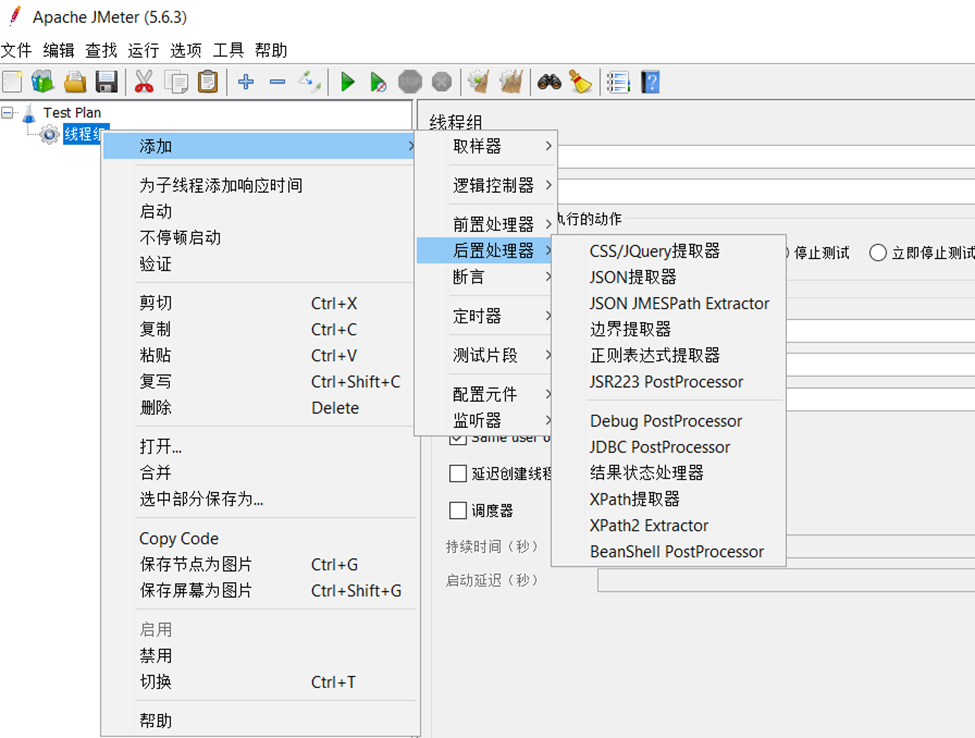Select JSON JMESPath Extractor
The height and width of the screenshot is (738, 975).
point(668,303)
